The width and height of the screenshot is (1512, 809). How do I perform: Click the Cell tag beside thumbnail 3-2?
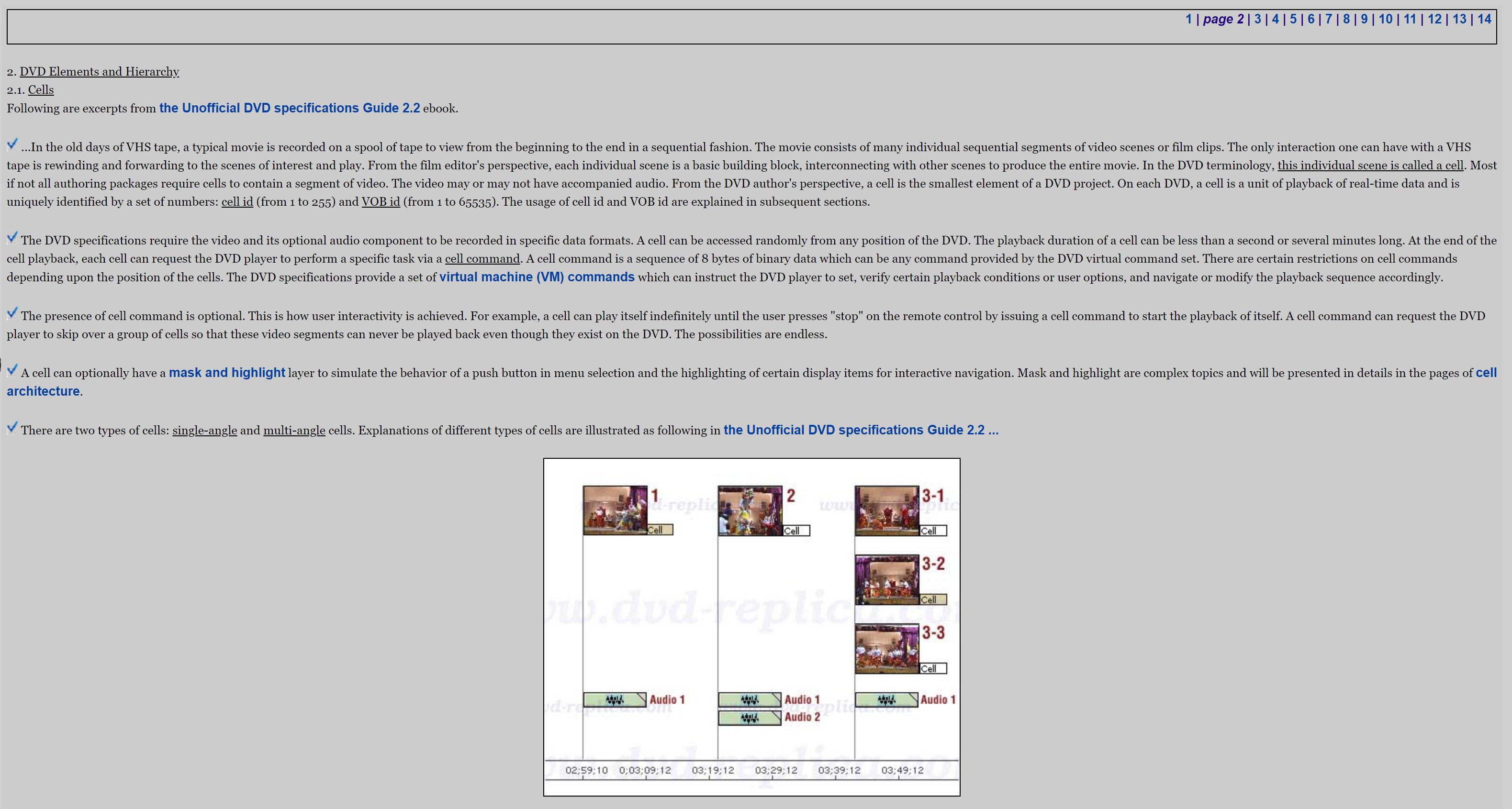click(x=933, y=599)
